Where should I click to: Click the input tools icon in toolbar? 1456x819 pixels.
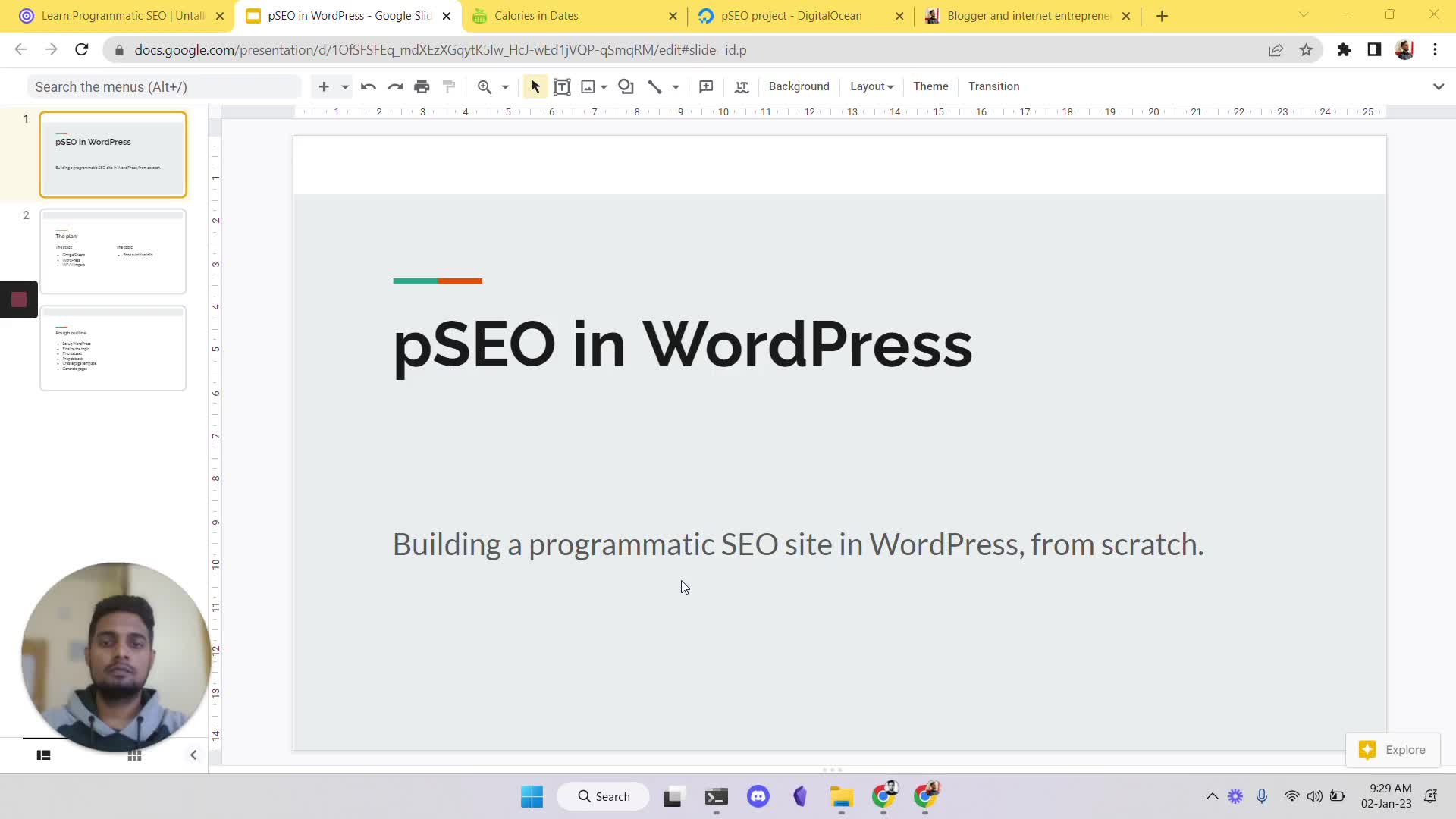(742, 86)
